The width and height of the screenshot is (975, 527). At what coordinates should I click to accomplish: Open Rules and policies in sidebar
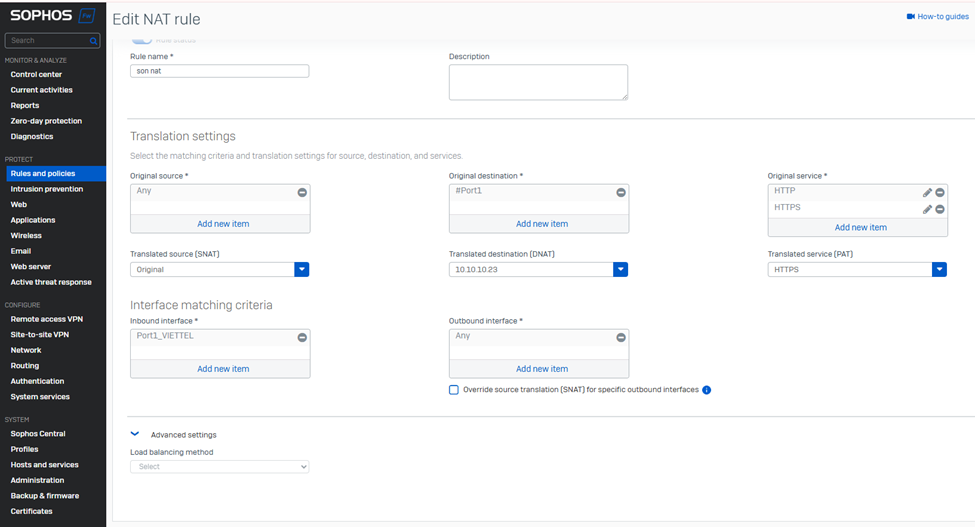click(42, 173)
